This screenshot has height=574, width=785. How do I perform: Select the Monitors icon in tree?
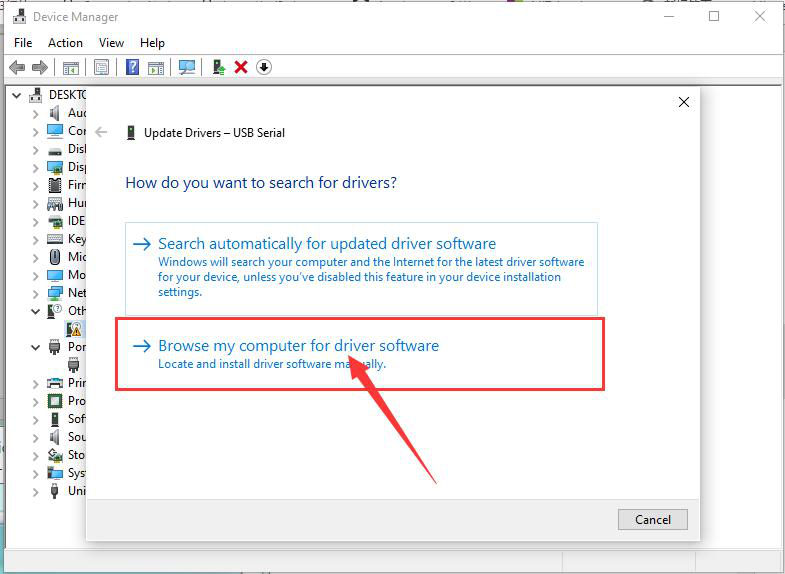coord(55,275)
